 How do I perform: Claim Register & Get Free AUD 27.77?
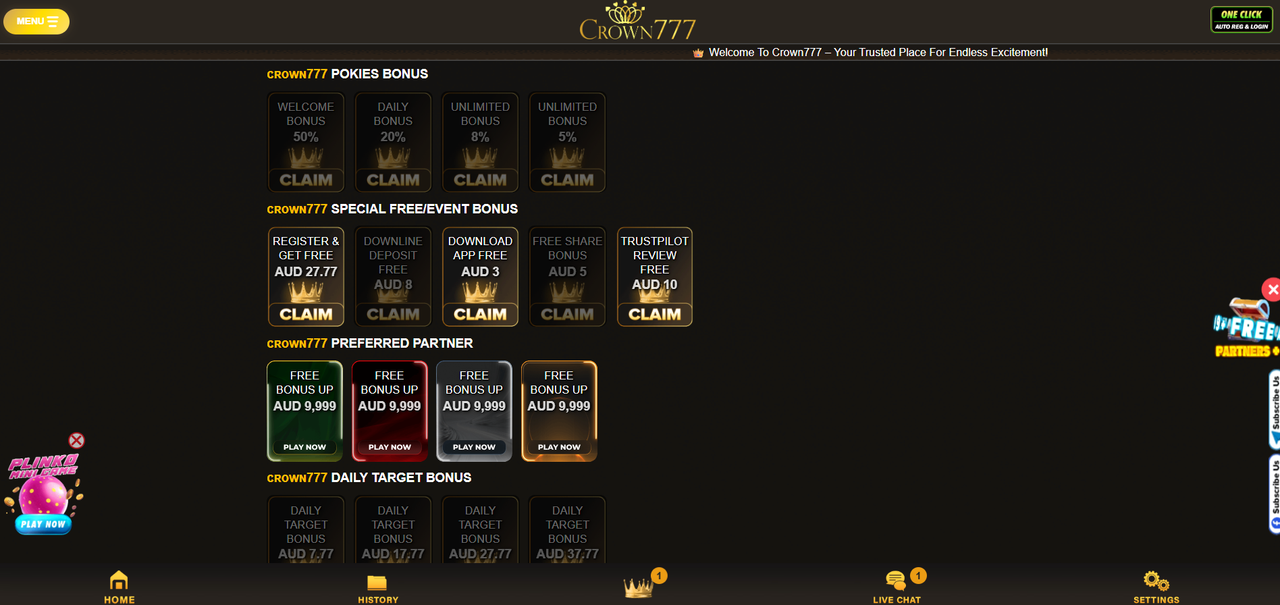click(306, 277)
